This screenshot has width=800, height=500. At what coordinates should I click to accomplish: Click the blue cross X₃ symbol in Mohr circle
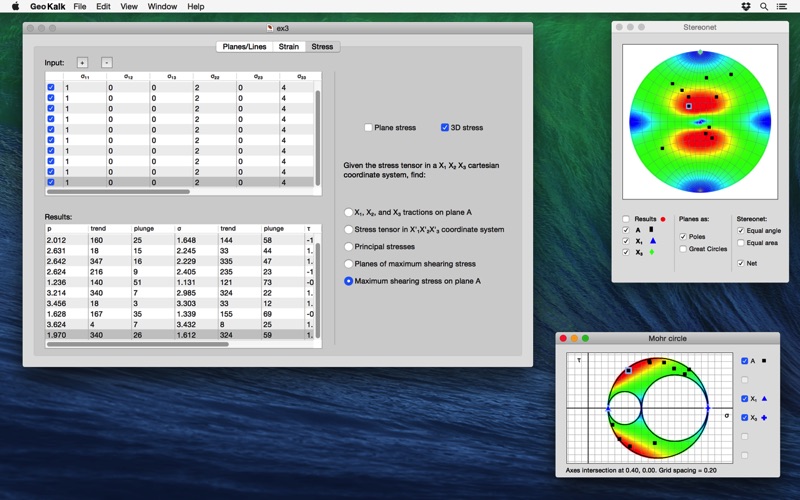[764, 418]
